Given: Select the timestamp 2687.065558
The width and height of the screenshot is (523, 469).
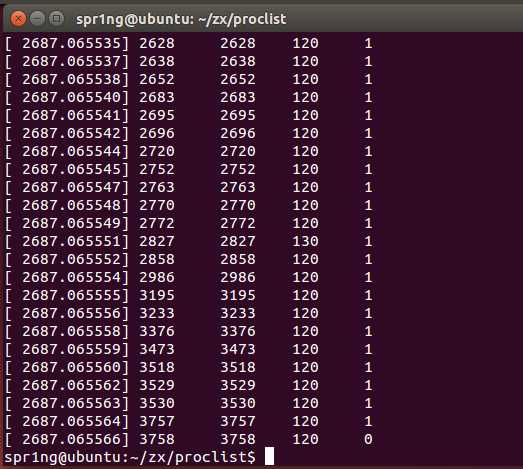Looking at the screenshot, I should [x=71, y=332].
